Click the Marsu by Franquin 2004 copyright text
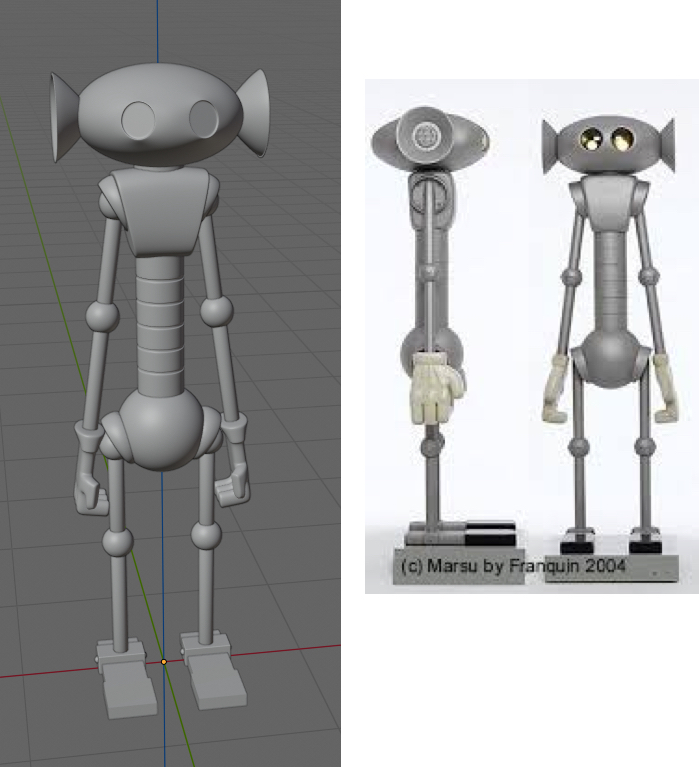Image resolution: width=699 pixels, height=767 pixels. click(512, 566)
